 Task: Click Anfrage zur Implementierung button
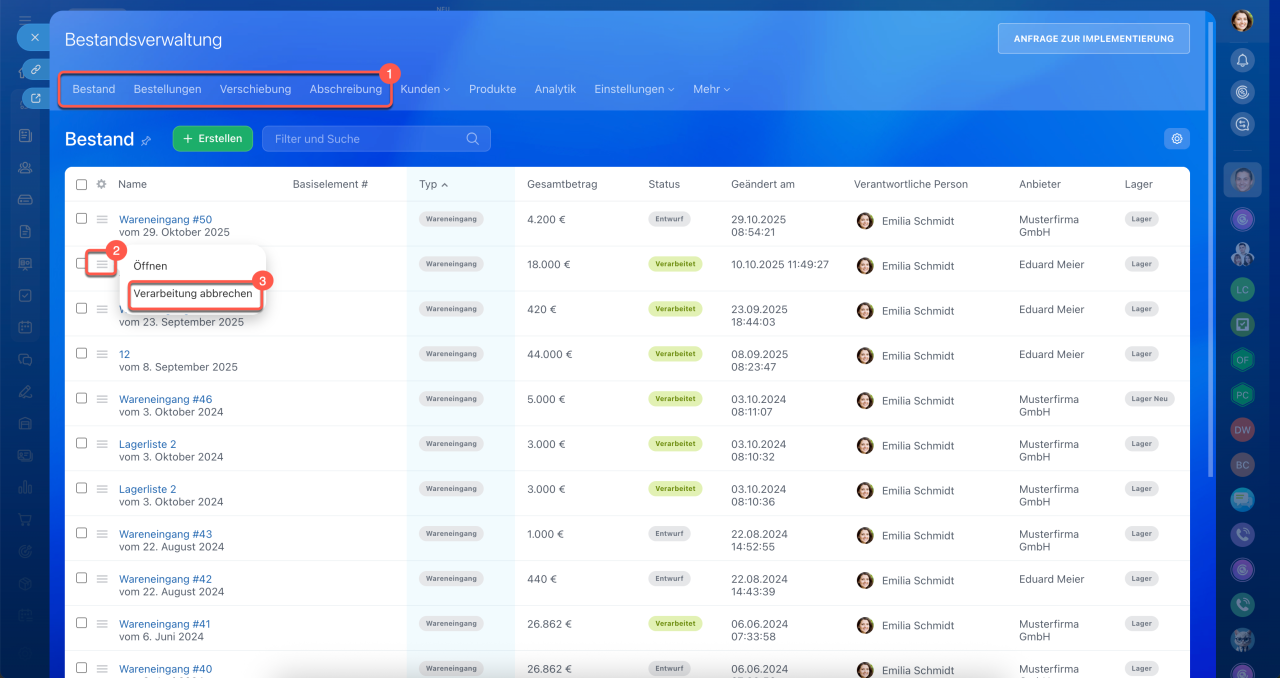click(1093, 38)
